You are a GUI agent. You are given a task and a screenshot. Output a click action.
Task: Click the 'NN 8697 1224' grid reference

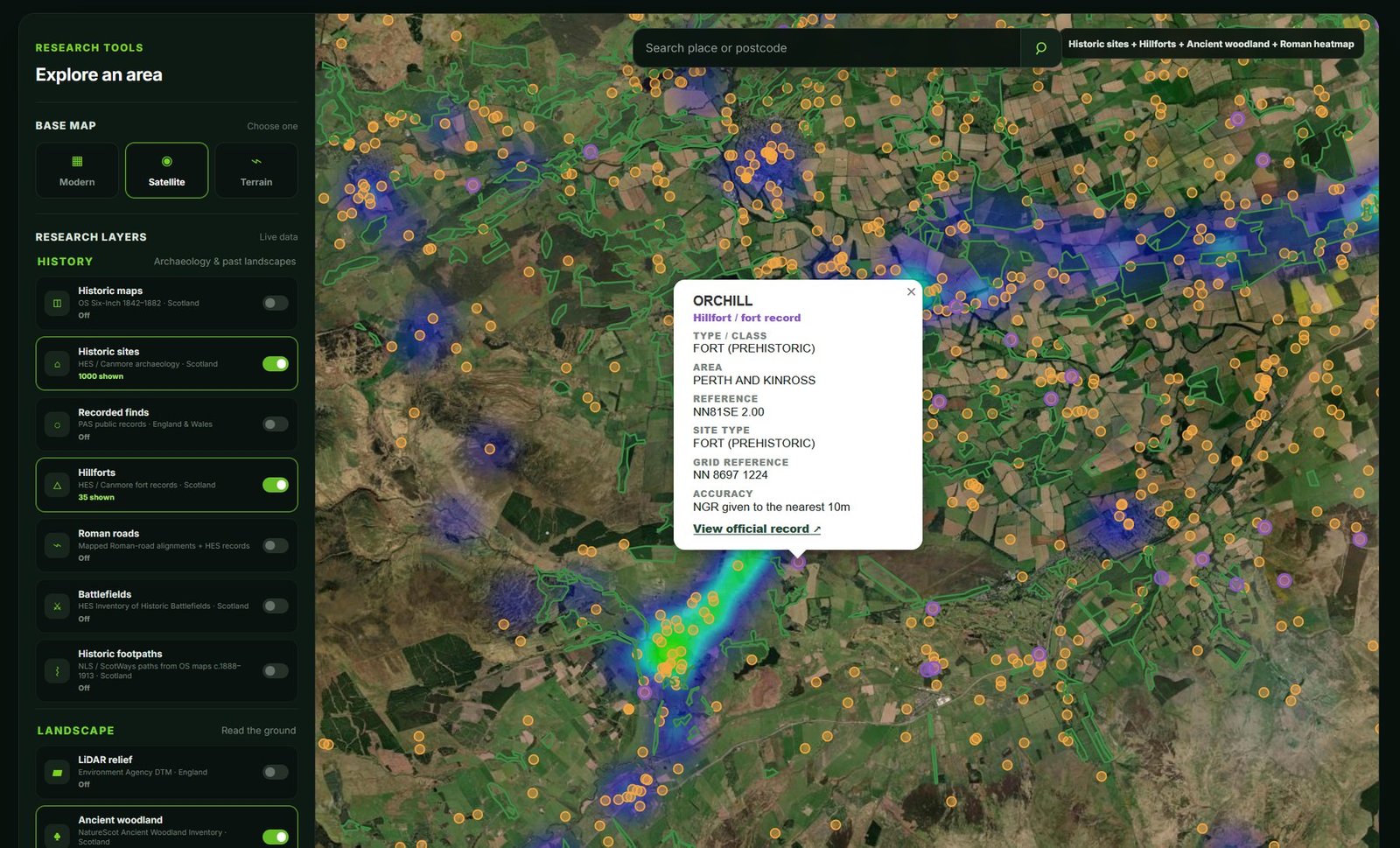[731, 474]
